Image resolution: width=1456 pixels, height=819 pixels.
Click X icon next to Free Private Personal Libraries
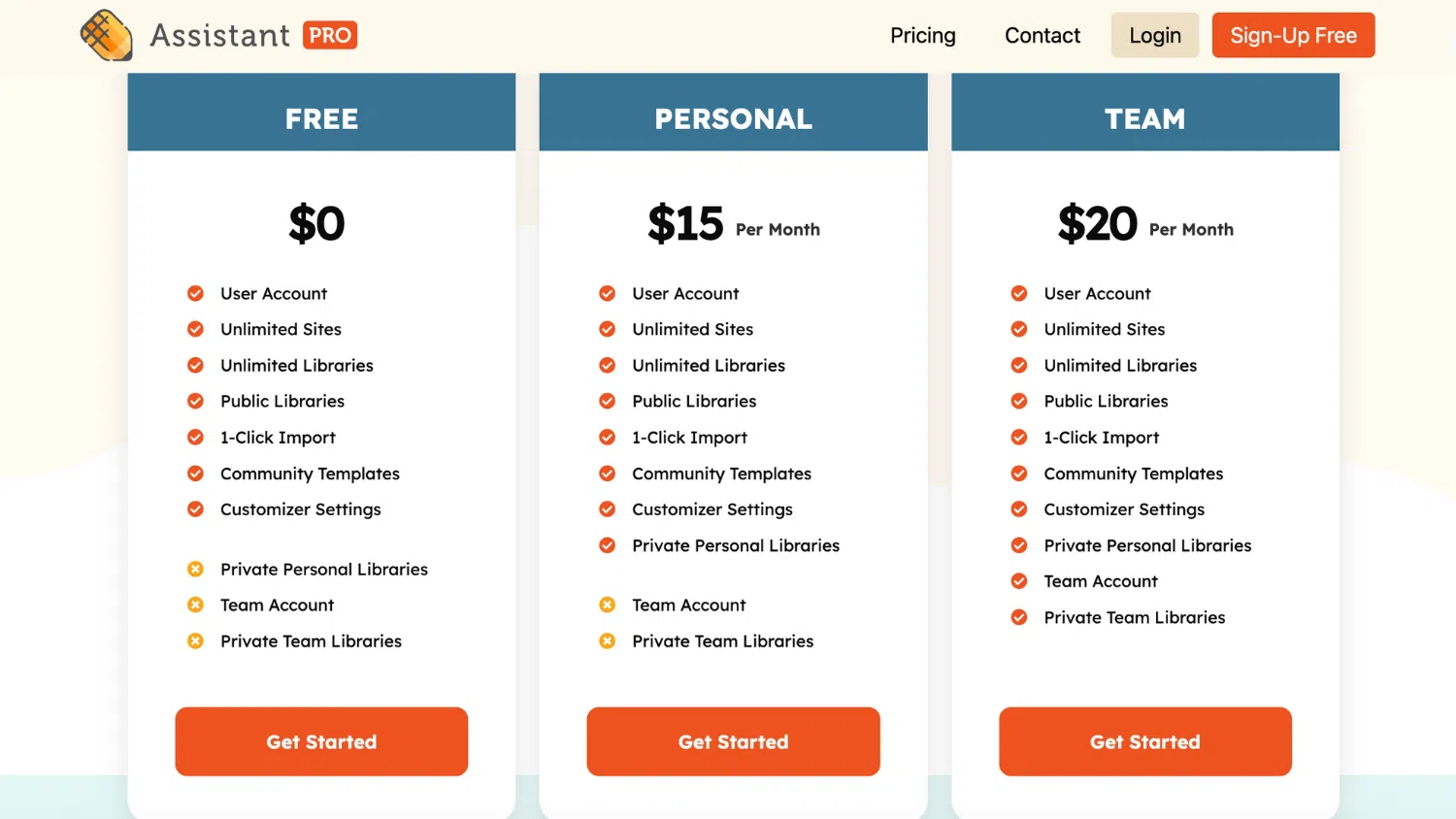point(195,569)
